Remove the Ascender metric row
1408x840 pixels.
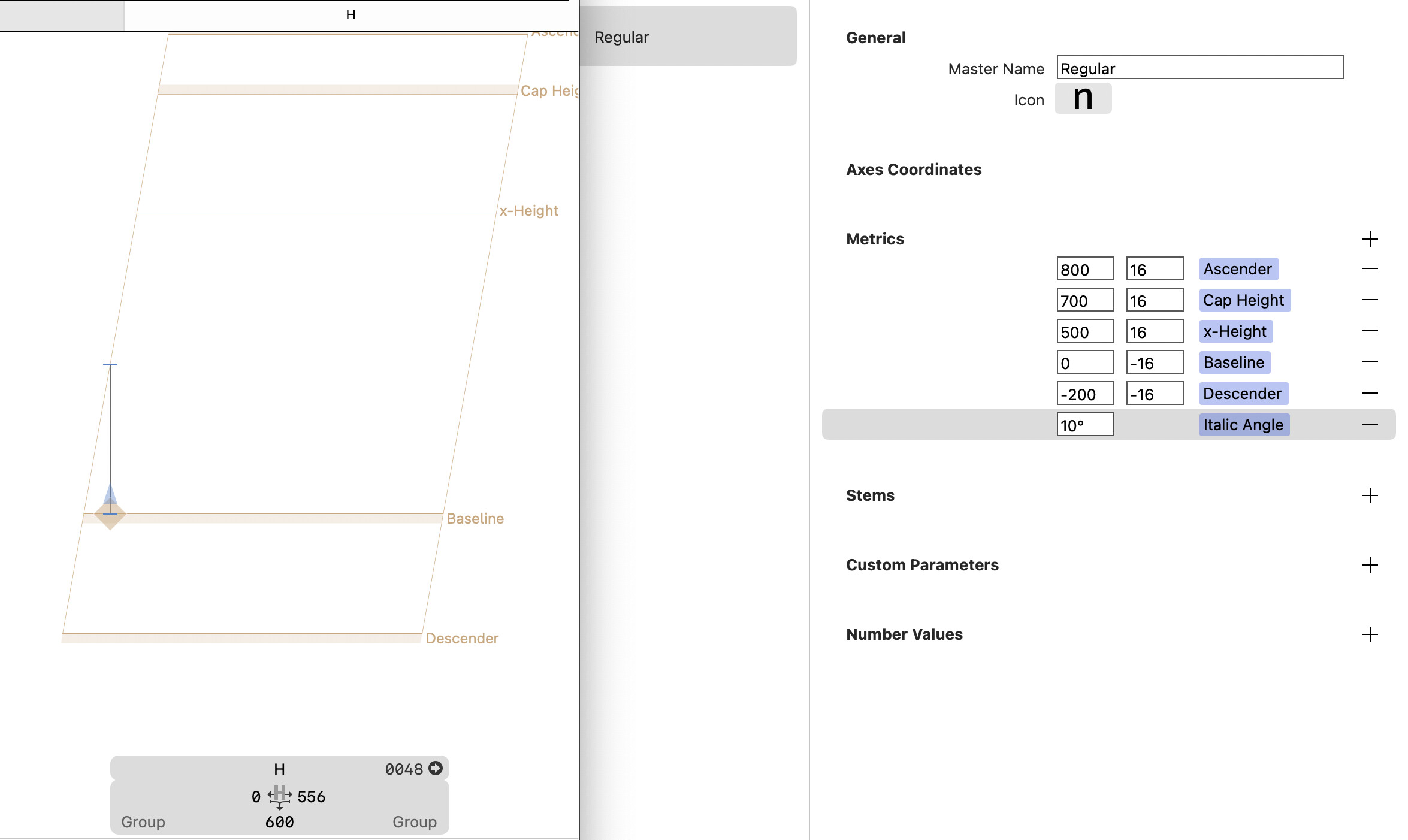(x=1370, y=269)
